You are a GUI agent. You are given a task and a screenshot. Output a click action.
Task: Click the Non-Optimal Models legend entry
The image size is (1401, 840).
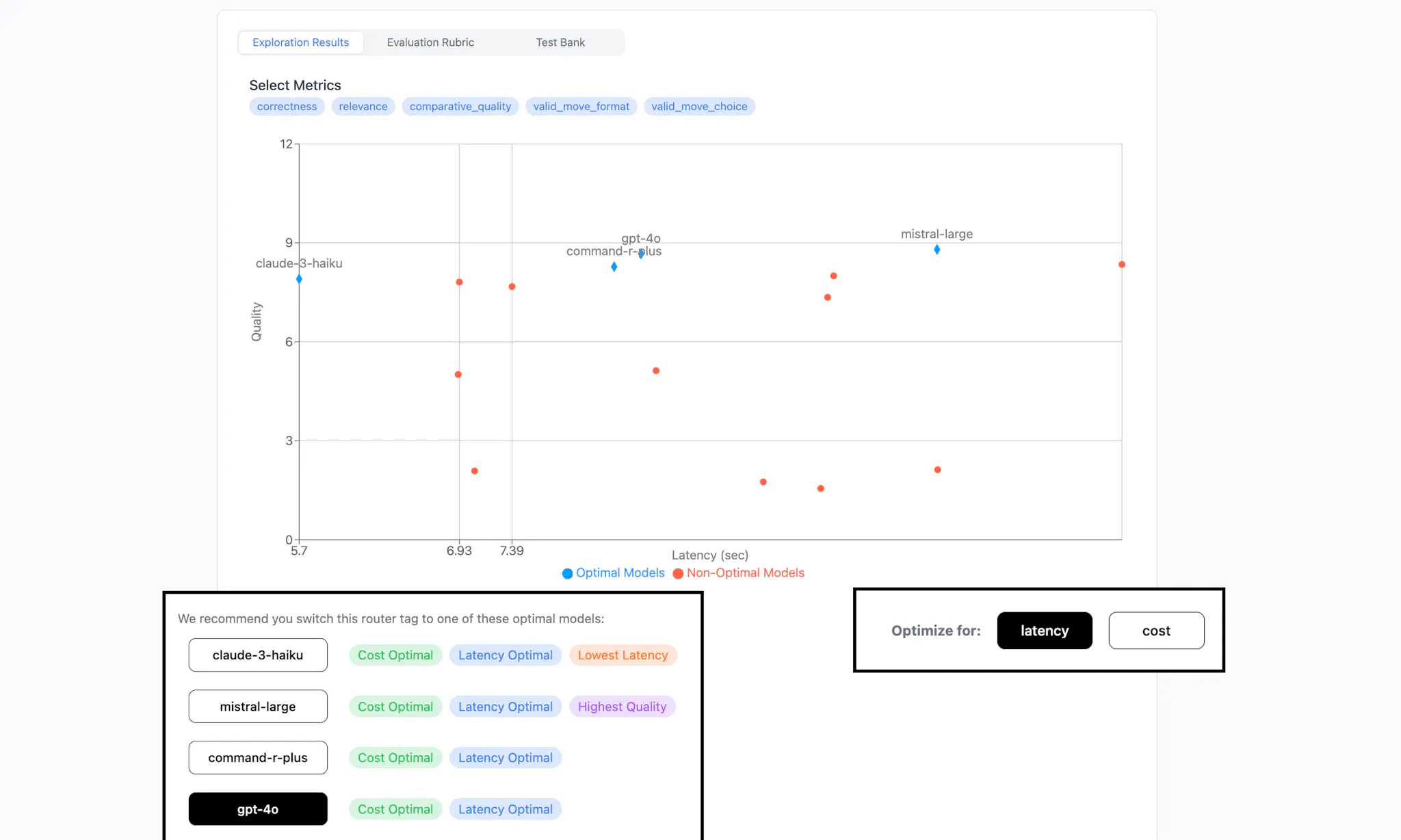(738, 573)
